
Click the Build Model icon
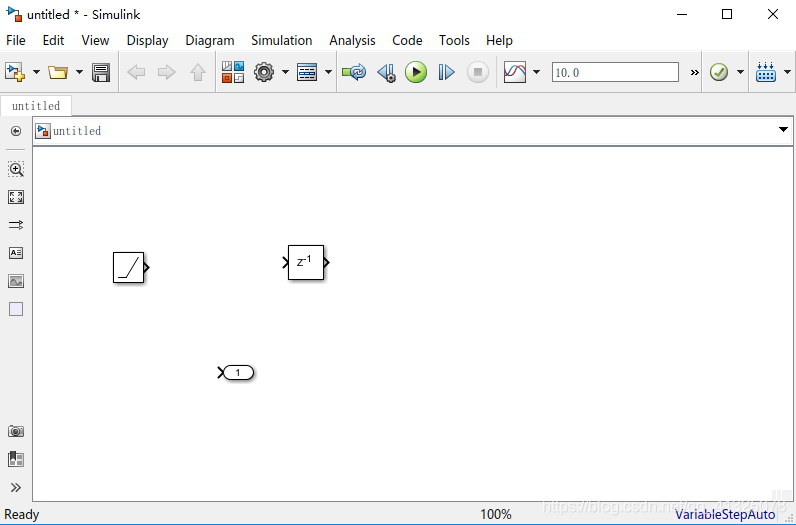[x=766, y=72]
